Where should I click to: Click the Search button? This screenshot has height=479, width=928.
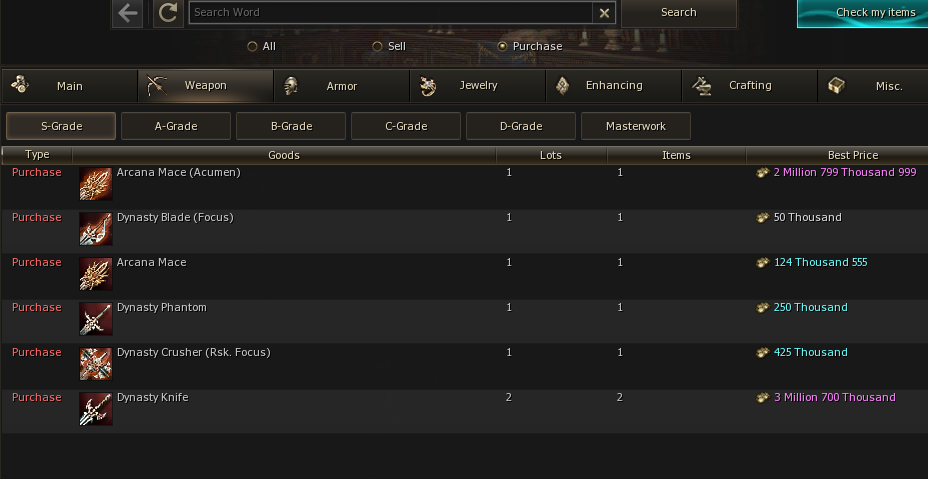tap(678, 13)
